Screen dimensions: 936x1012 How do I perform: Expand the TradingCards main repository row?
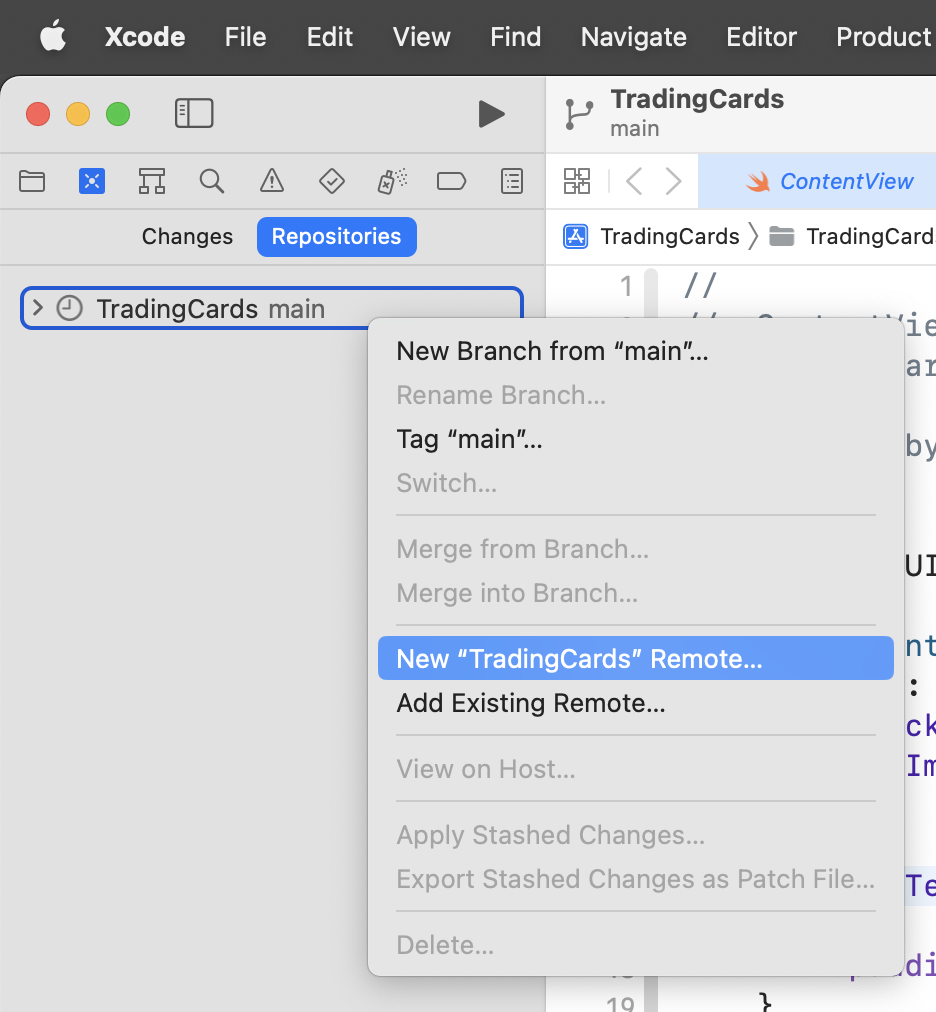(38, 308)
